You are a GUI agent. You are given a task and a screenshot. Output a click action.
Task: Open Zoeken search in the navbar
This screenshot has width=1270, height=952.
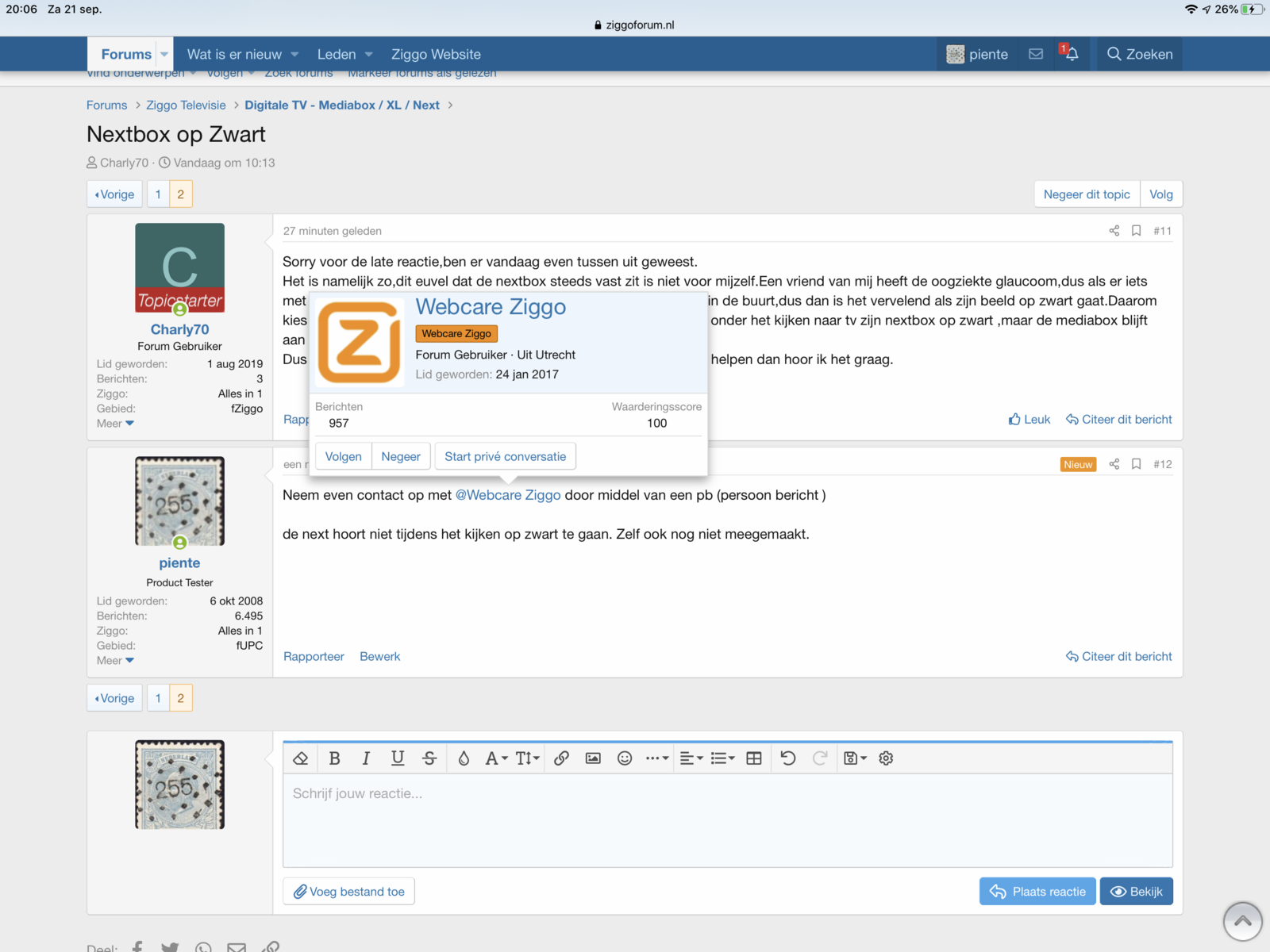click(x=1140, y=54)
